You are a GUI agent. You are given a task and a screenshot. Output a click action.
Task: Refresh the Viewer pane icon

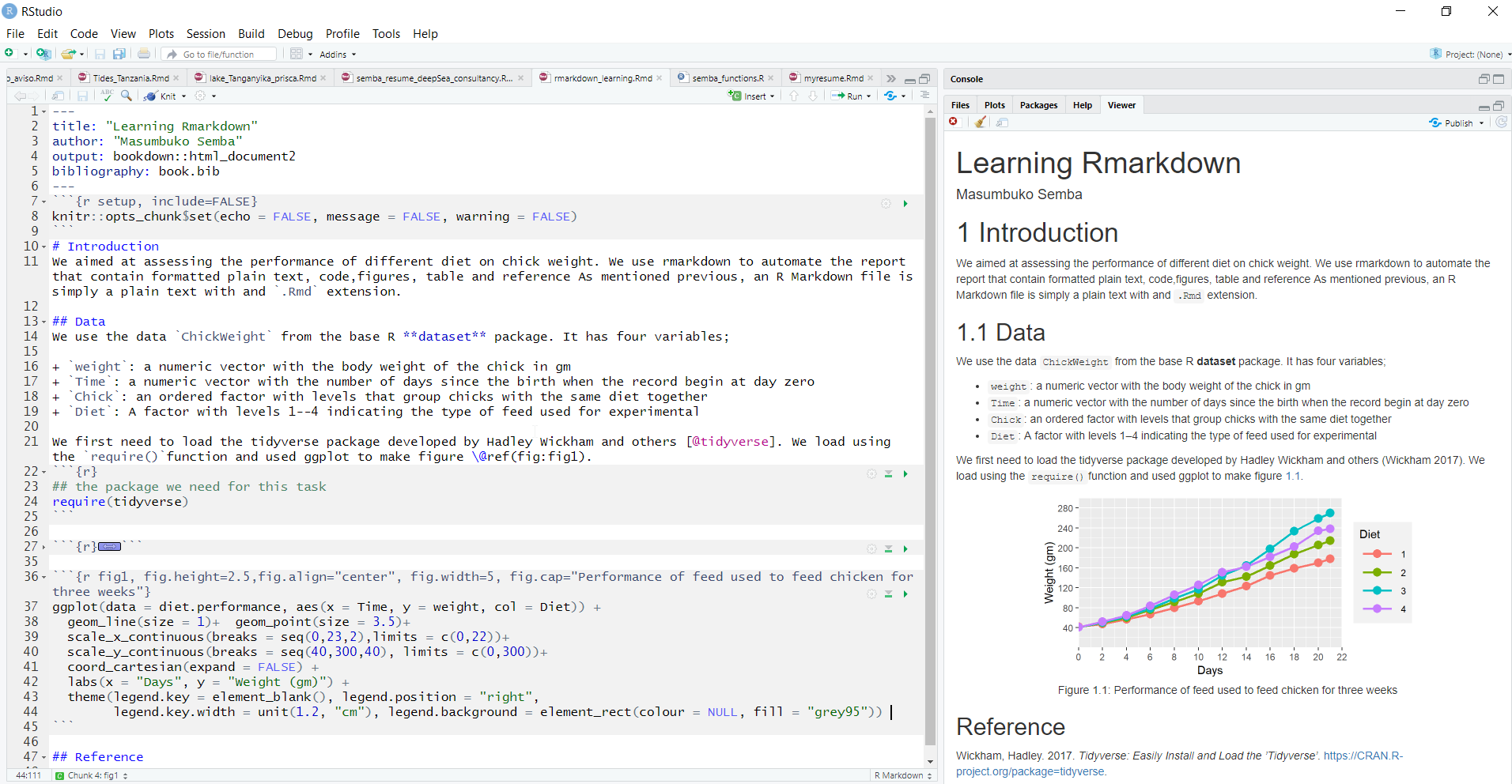1501,122
